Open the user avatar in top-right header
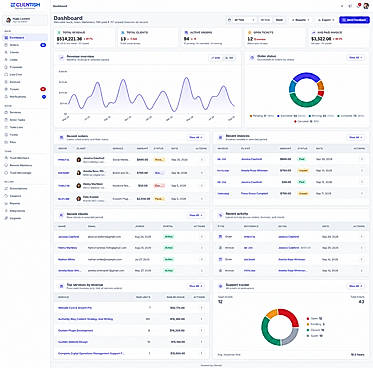This screenshot has height=368, width=373. (x=366, y=6)
